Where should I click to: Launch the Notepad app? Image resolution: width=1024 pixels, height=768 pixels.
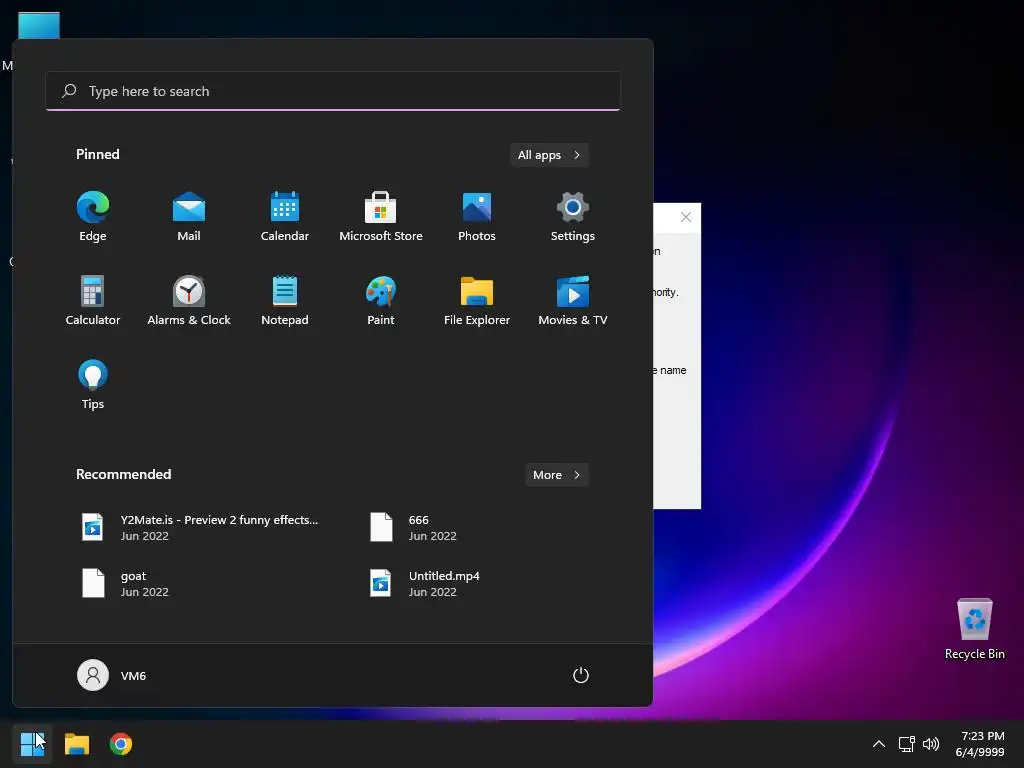[x=285, y=300]
